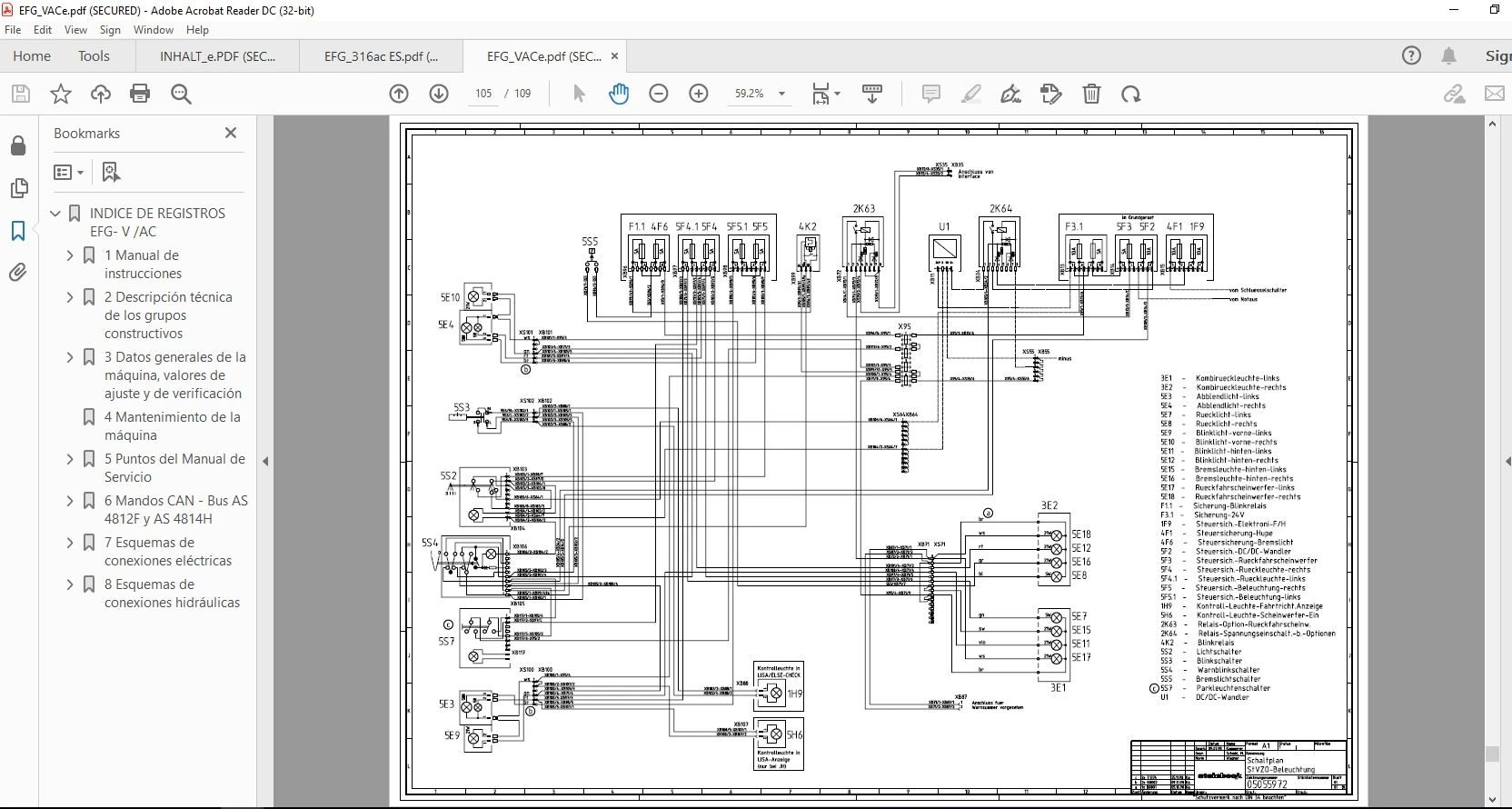Add file to starred bookmarks
Viewport: 1512px width, 809px height.
point(60,94)
